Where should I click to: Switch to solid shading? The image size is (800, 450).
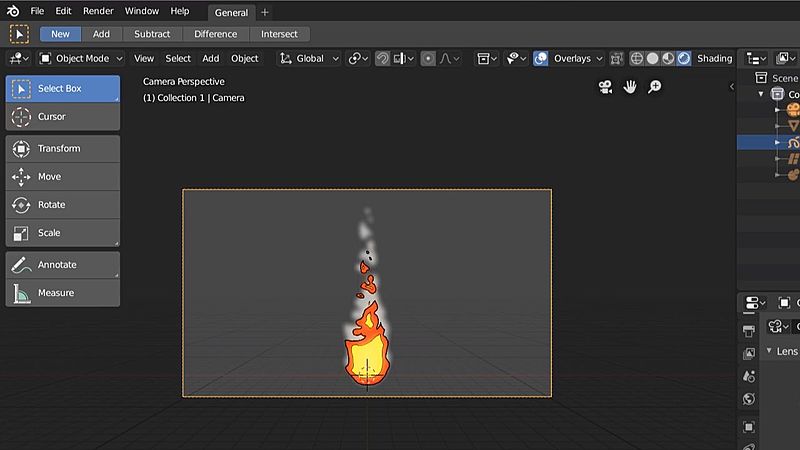pos(653,59)
